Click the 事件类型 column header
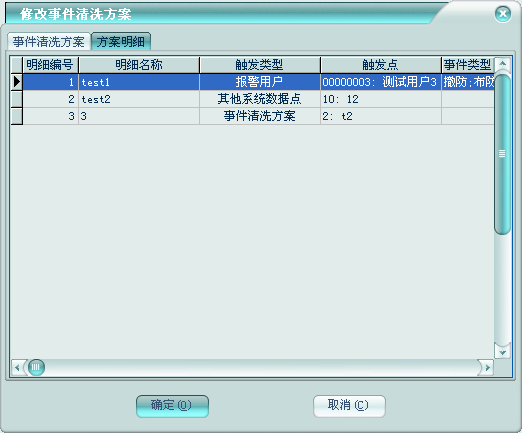 tap(468, 65)
